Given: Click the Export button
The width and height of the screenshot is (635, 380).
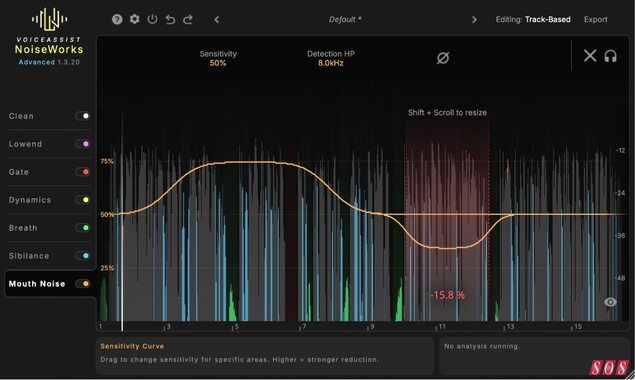Looking at the screenshot, I should click(x=595, y=19).
